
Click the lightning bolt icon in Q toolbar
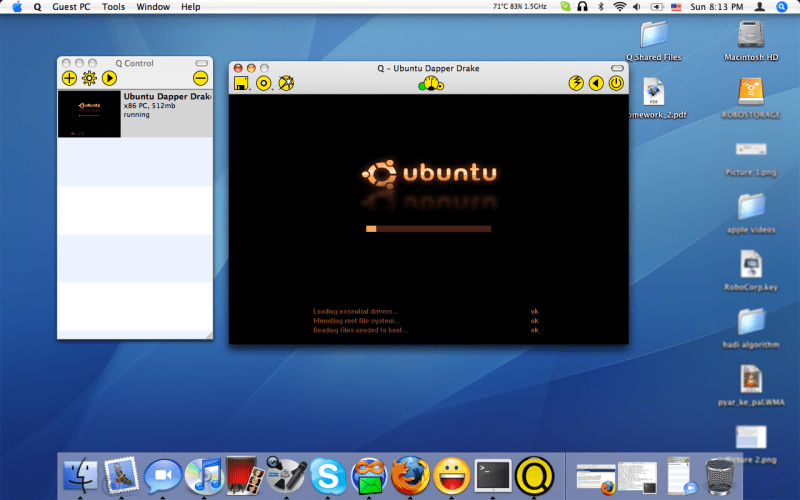coord(576,83)
